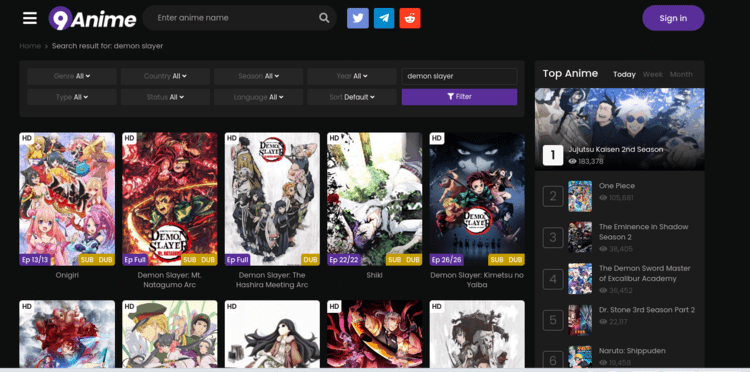Click the Onigiri title link
Image resolution: width=750 pixels, height=372 pixels.
coord(67,275)
